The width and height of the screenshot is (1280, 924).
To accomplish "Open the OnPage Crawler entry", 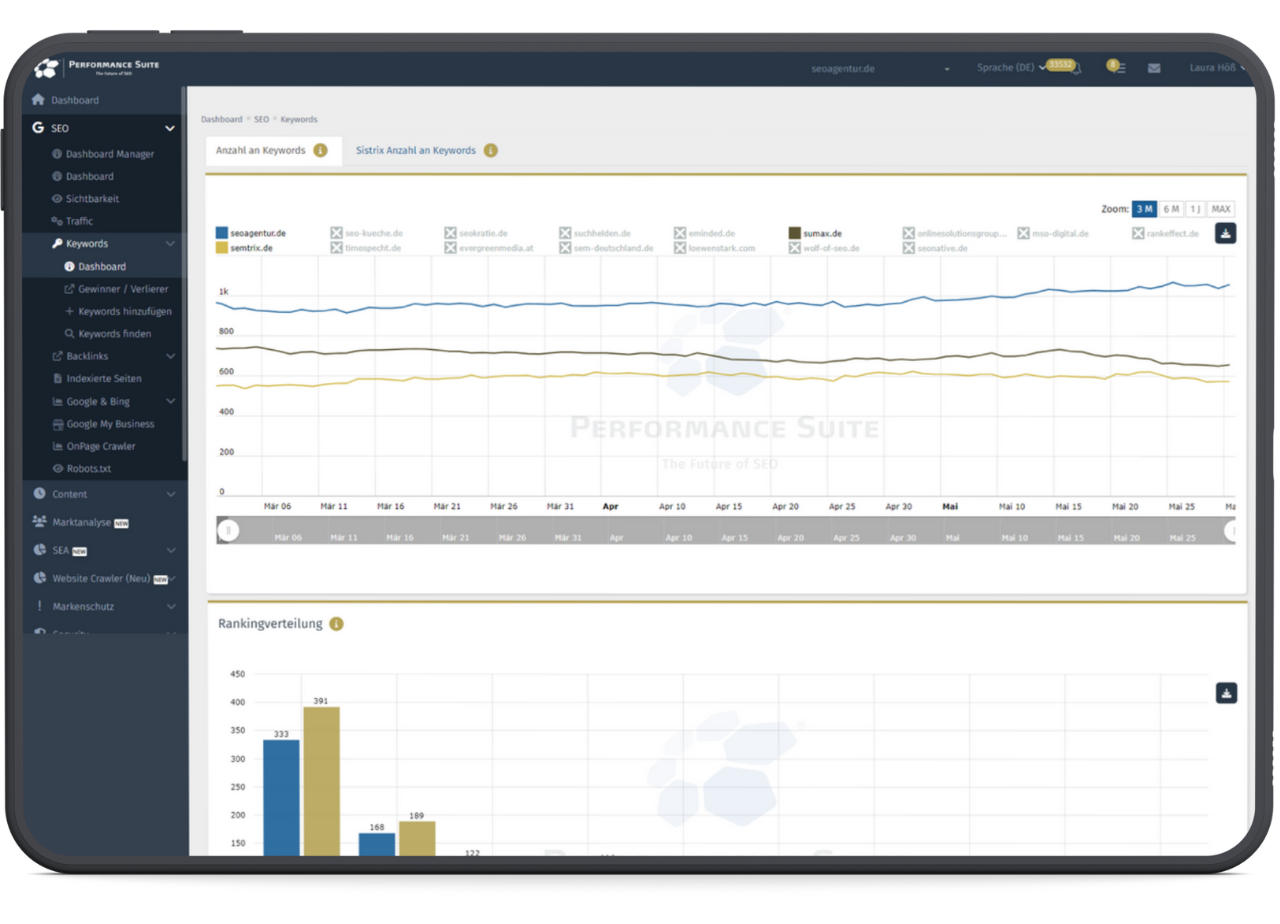I will (x=93, y=446).
